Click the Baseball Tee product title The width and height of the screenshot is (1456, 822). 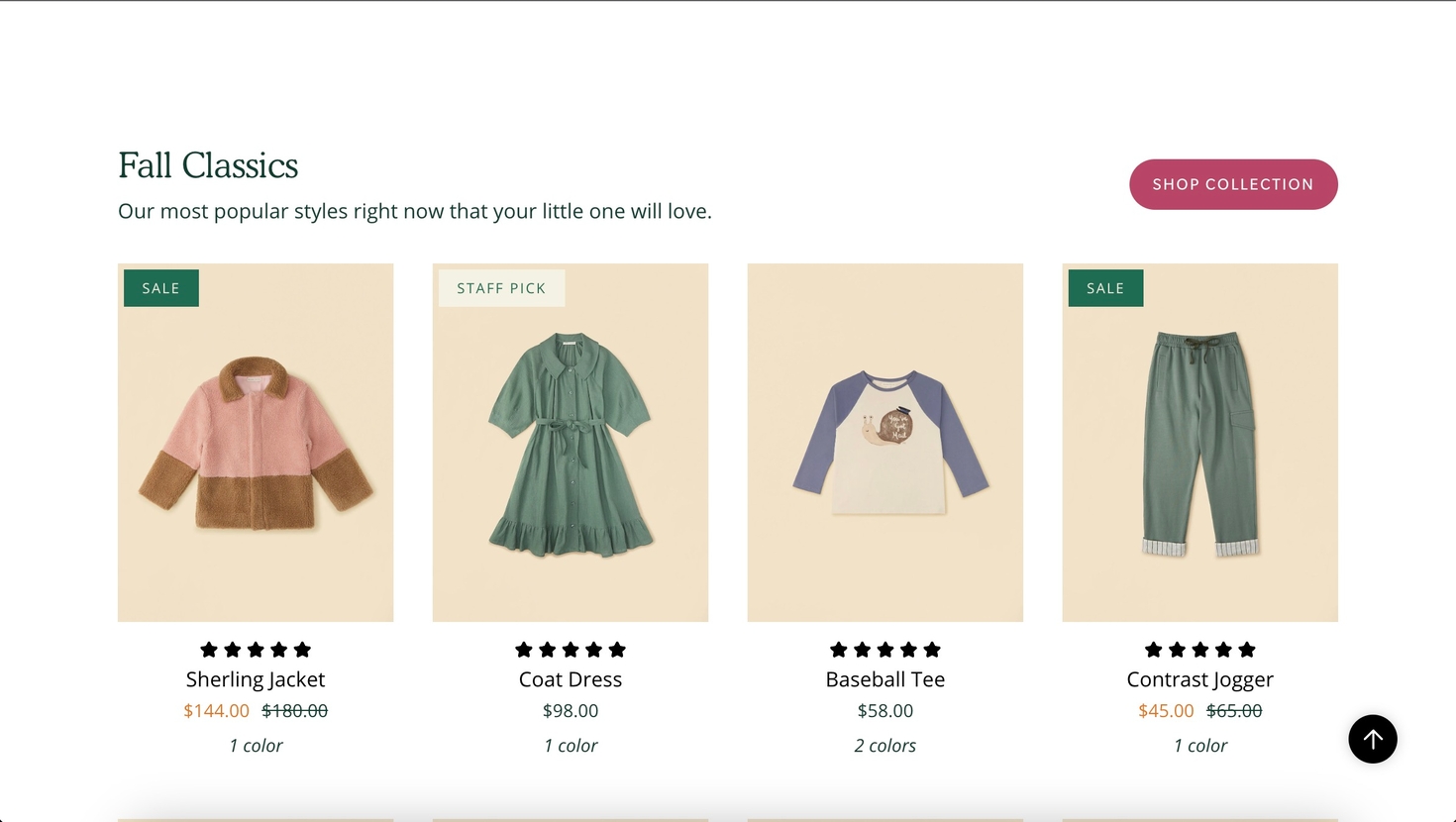click(x=885, y=679)
